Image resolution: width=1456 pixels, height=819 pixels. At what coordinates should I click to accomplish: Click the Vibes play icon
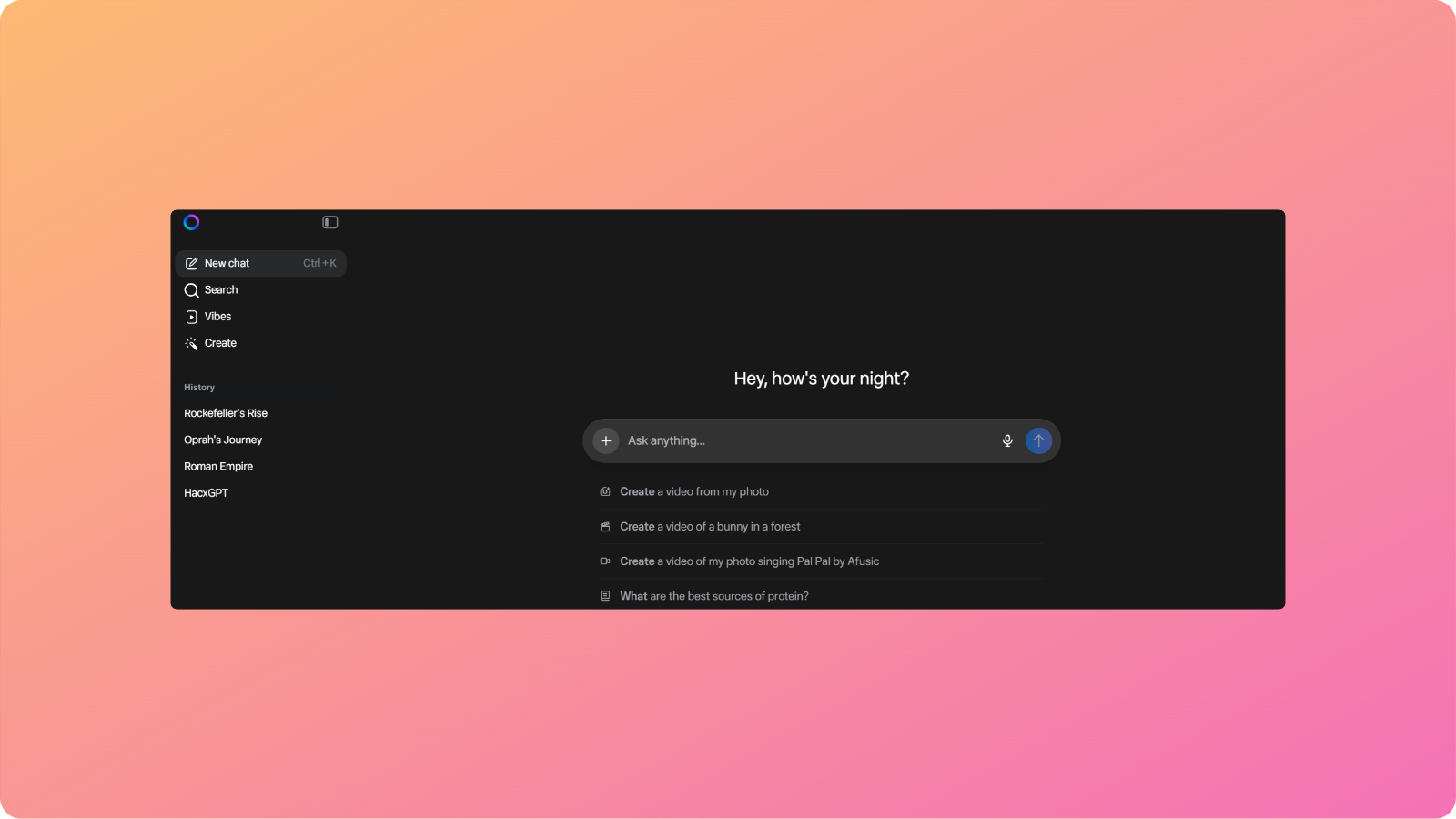(x=191, y=316)
